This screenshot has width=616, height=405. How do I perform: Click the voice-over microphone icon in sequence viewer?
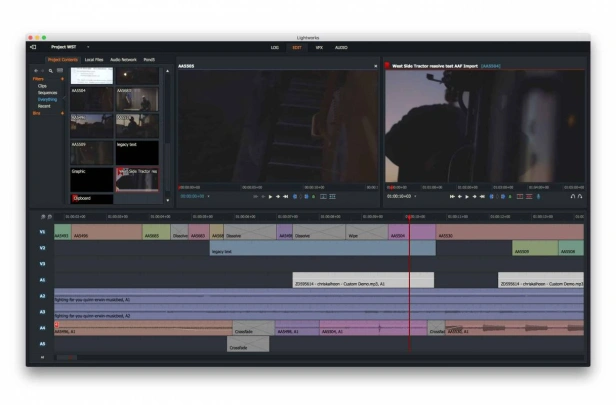click(538, 196)
